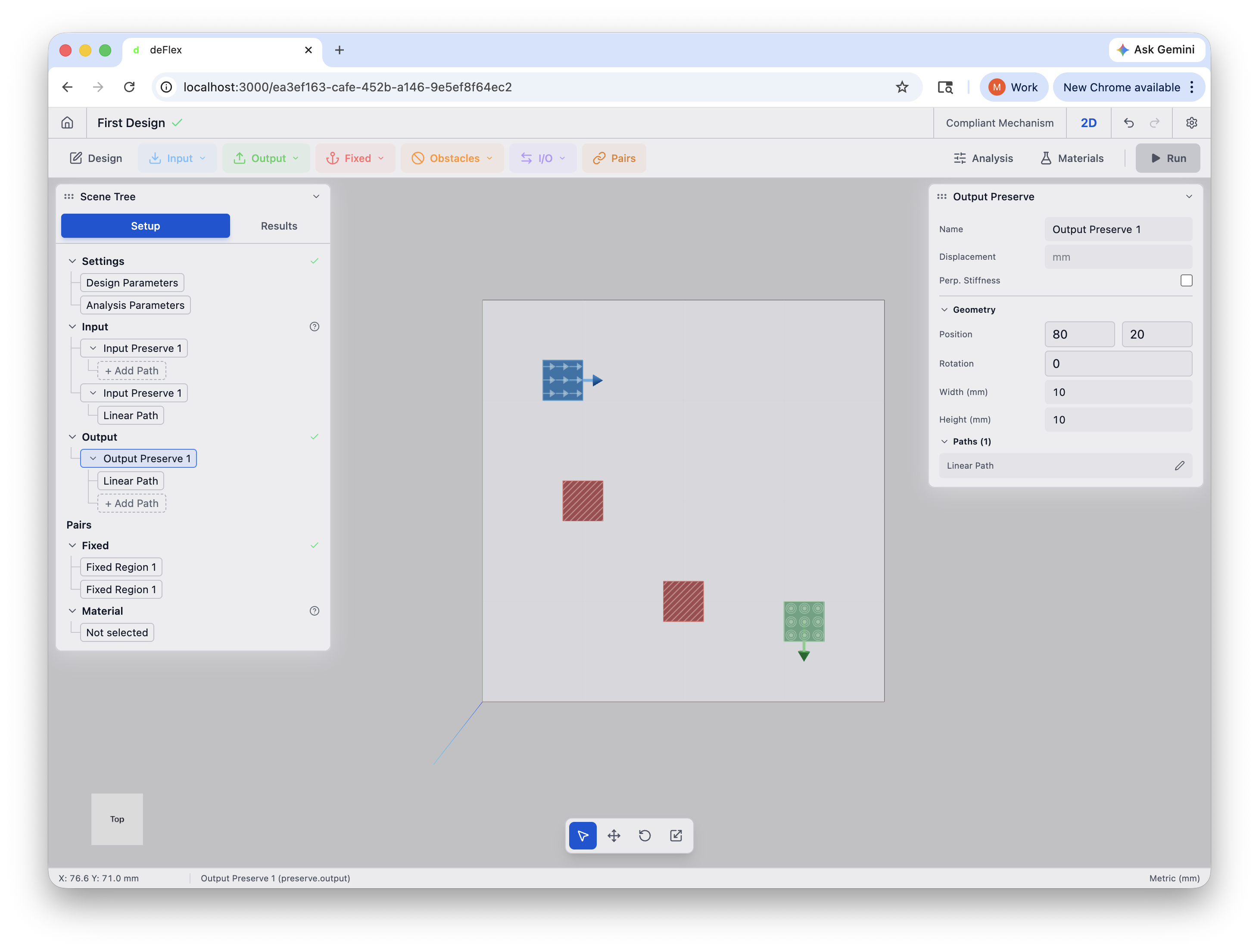Select Analysis Parameters in tree
The height and width of the screenshot is (952, 1259).
135,305
